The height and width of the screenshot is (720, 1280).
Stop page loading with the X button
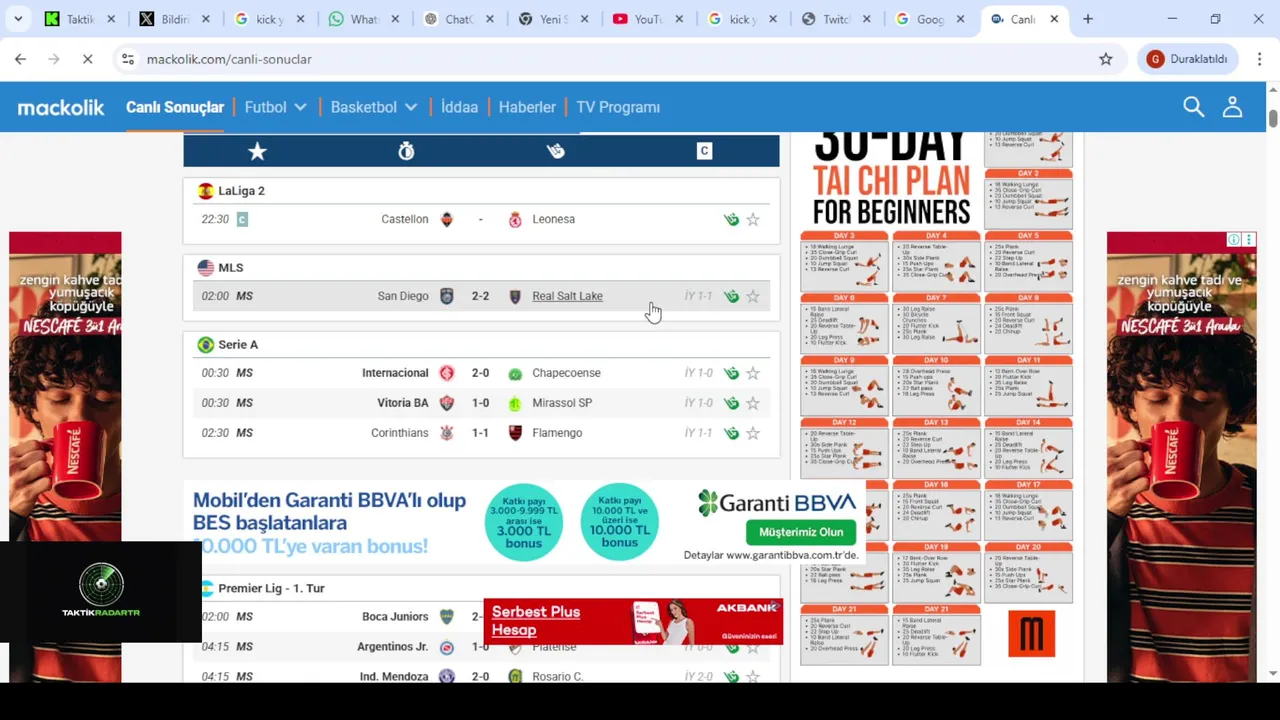coord(87,59)
